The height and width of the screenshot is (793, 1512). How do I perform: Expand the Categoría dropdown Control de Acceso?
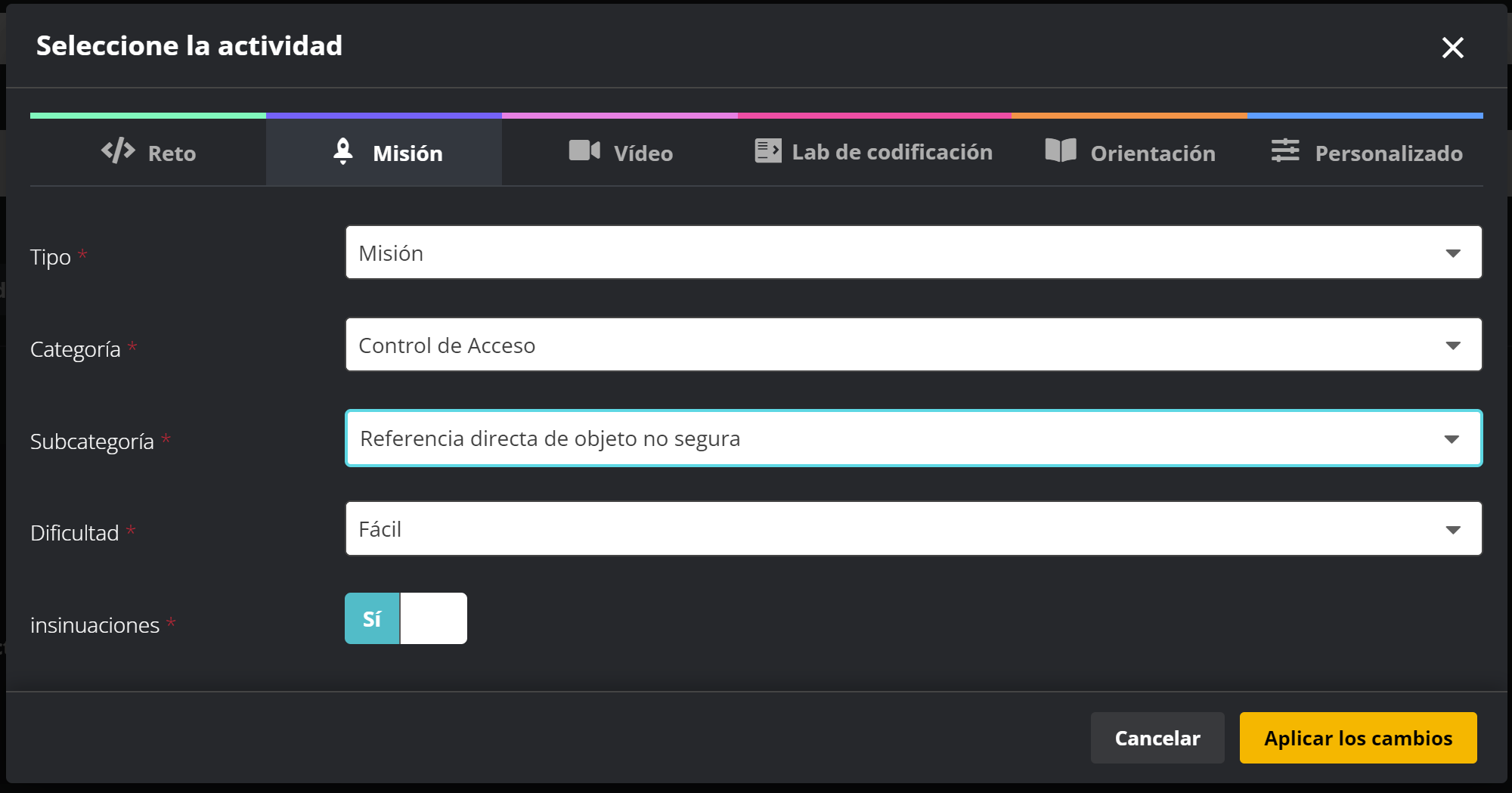coord(913,345)
